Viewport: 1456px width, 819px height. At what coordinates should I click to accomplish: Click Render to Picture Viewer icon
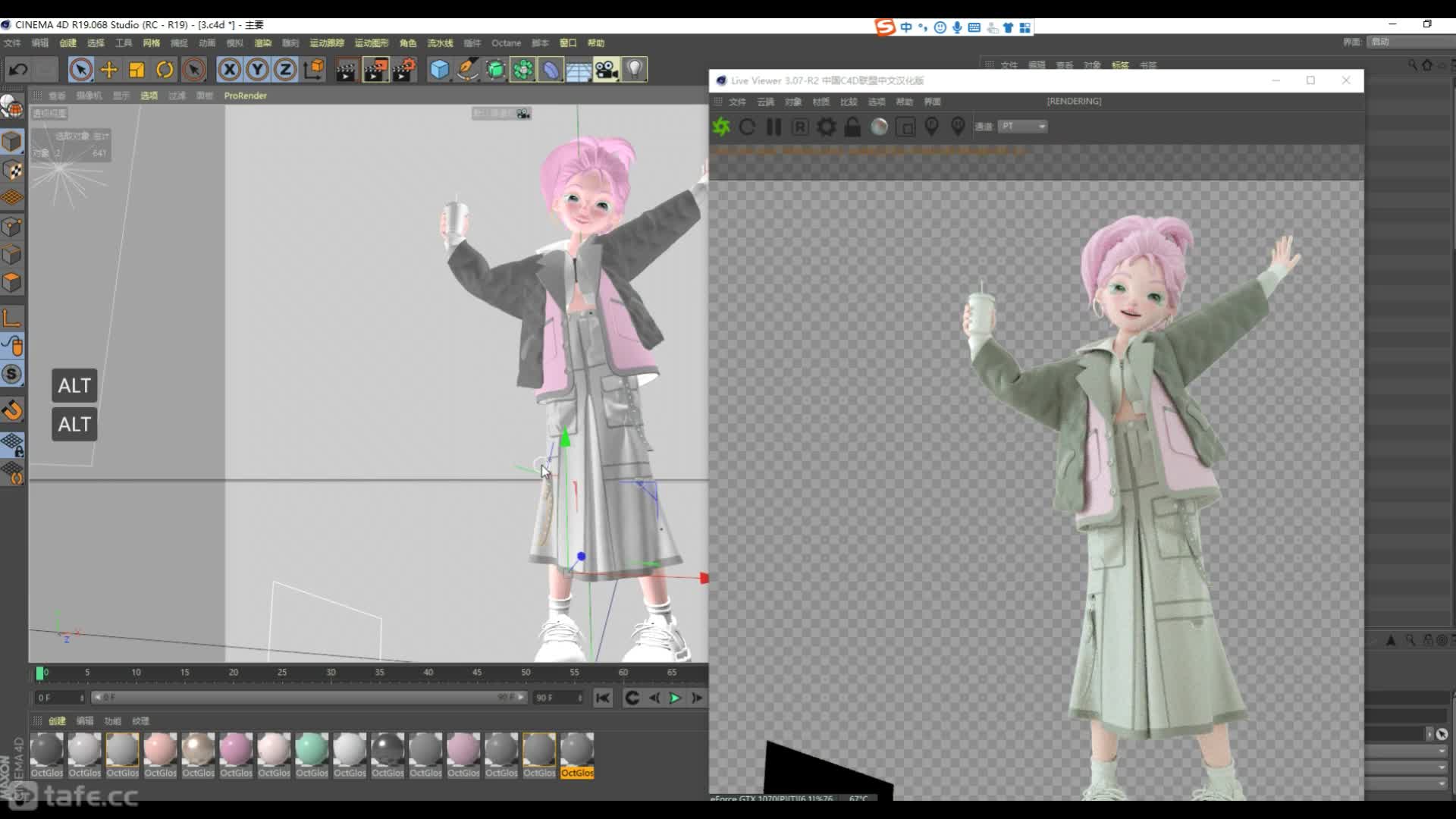[375, 70]
